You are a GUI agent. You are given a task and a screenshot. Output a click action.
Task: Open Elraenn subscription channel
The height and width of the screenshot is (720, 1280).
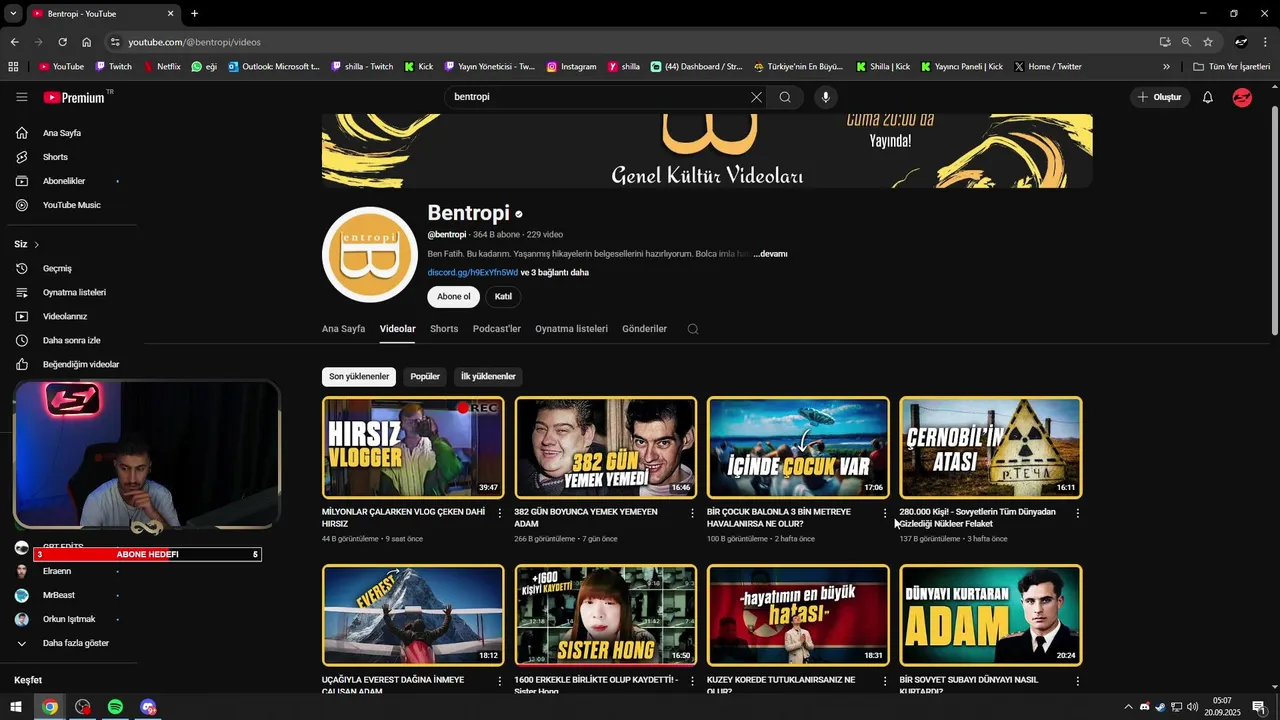[x=57, y=571]
